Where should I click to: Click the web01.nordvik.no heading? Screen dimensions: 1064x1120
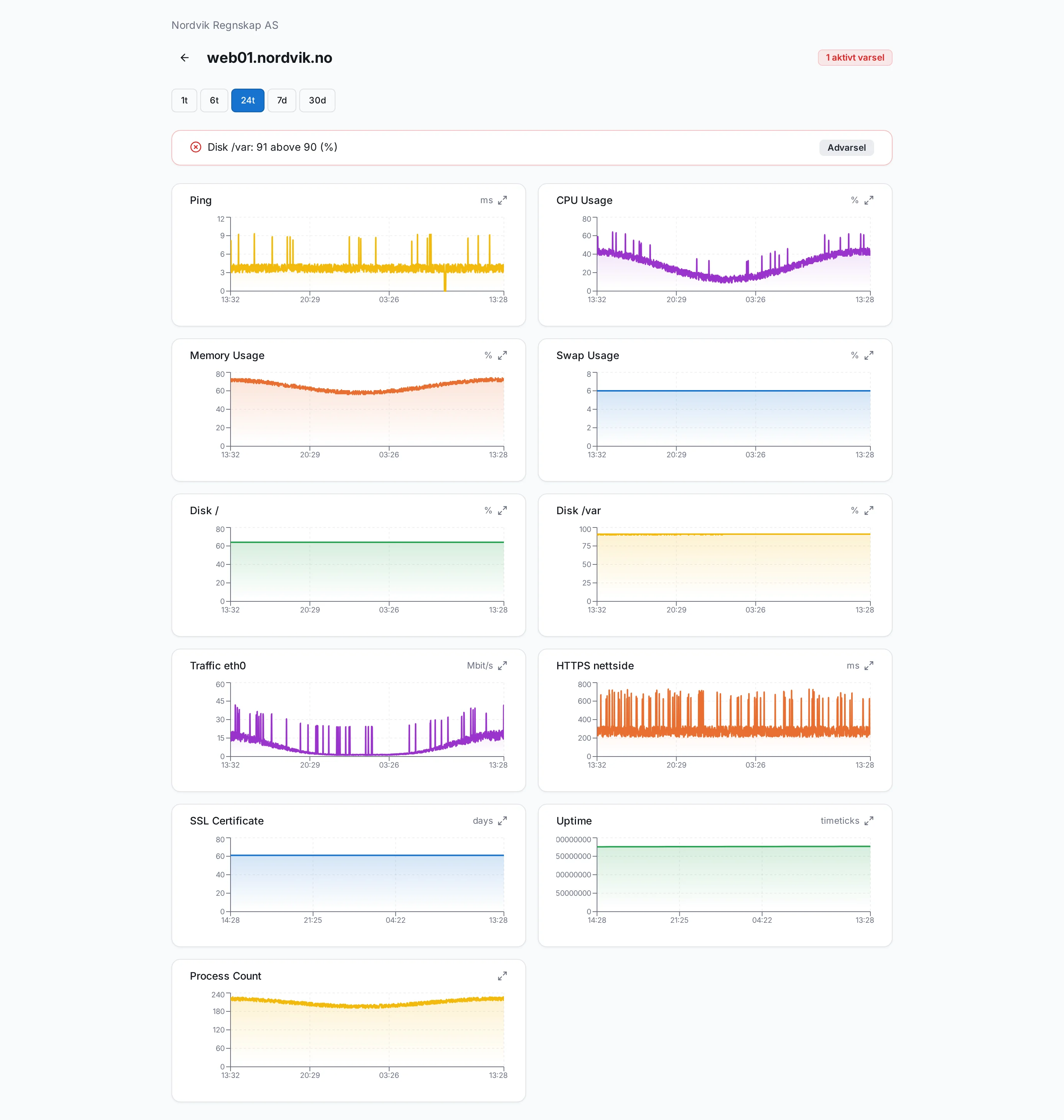coord(269,58)
